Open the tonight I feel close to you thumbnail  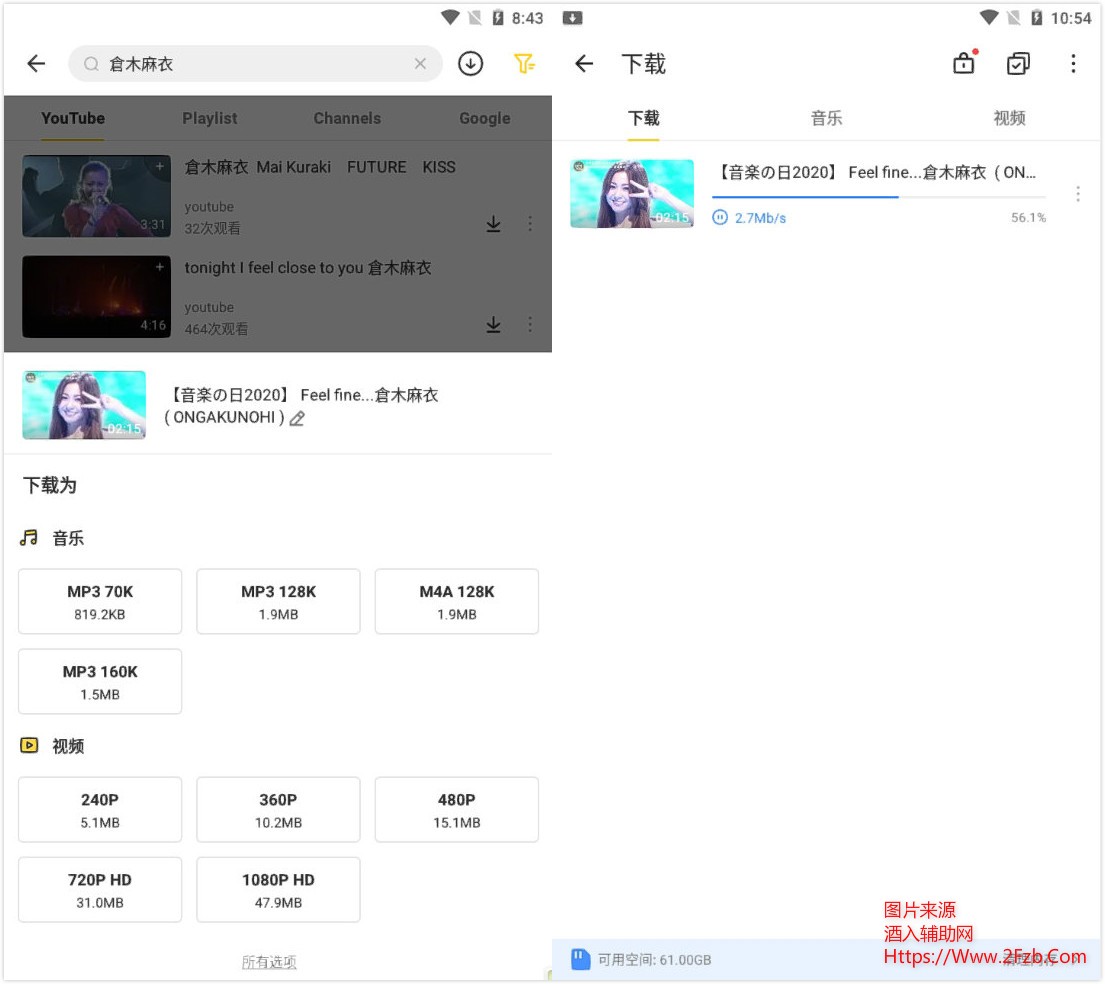(97, 297)
